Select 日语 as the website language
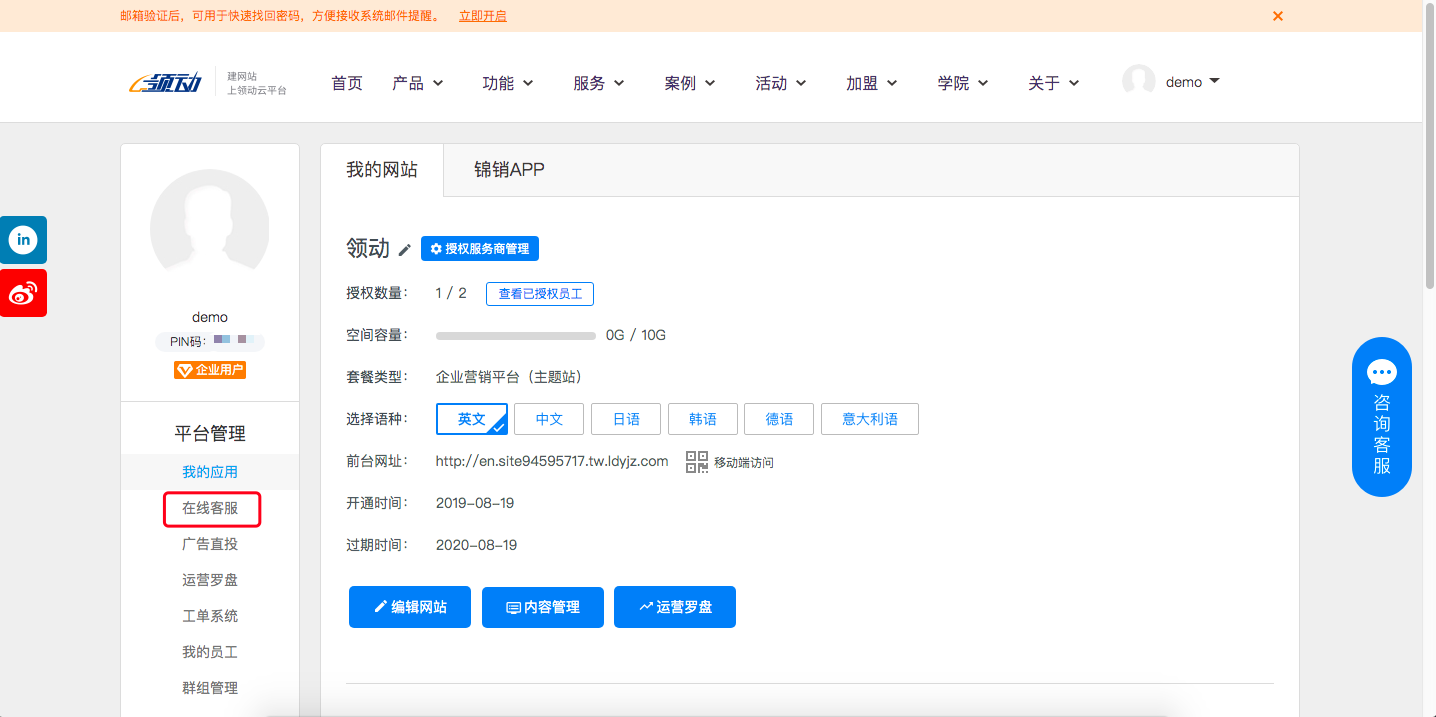This screenshot has height=717, width=1436. (625, 418)
